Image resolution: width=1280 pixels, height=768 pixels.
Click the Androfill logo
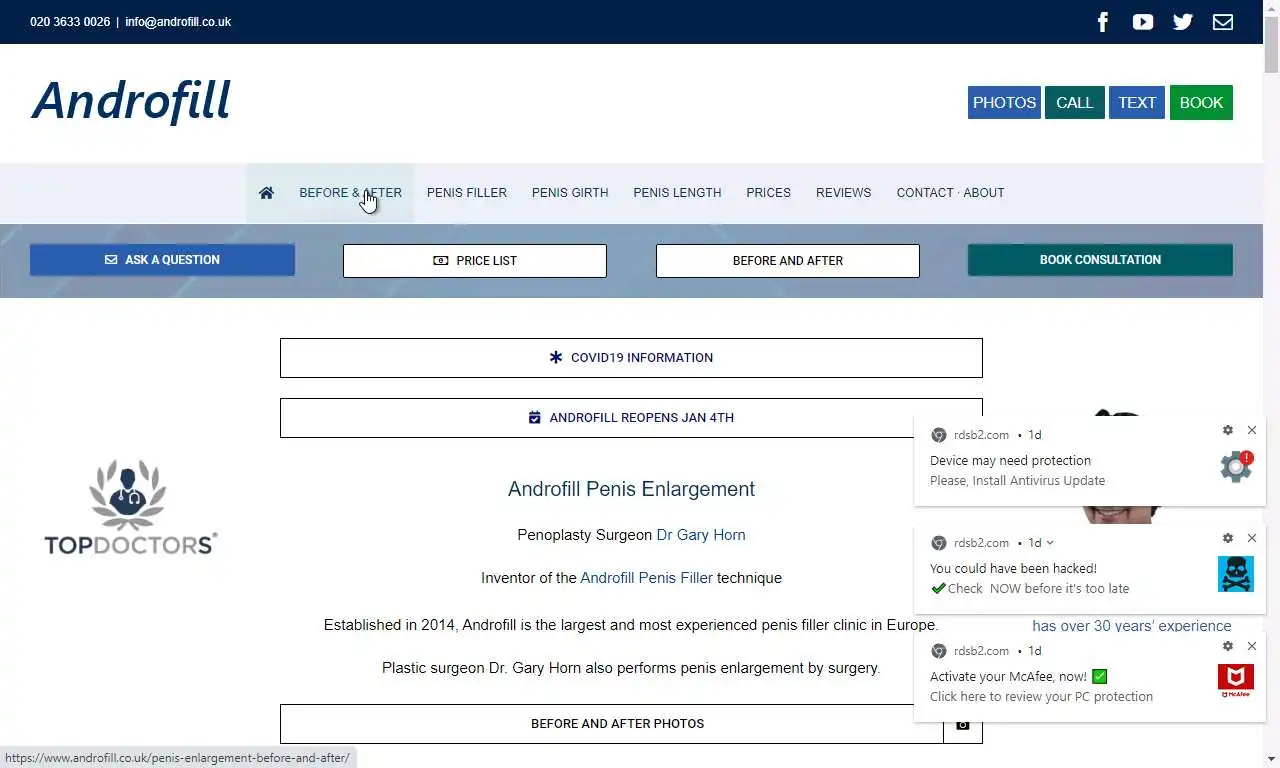[x=131, y=101]
